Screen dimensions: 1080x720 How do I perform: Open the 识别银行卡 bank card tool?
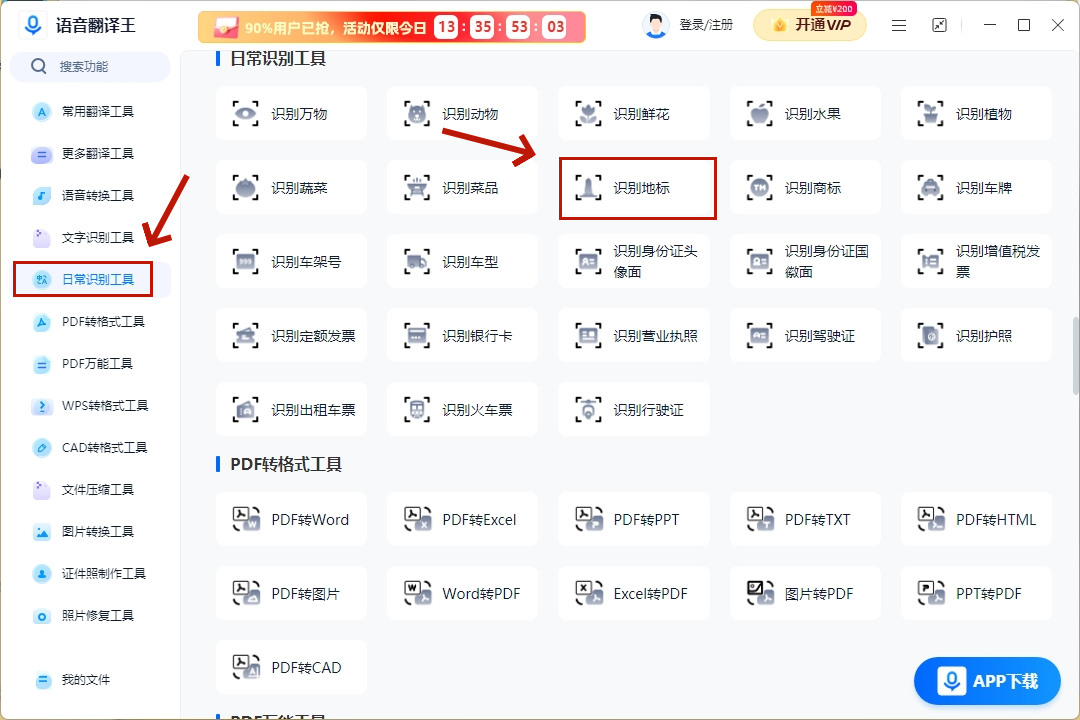[462, 336]
